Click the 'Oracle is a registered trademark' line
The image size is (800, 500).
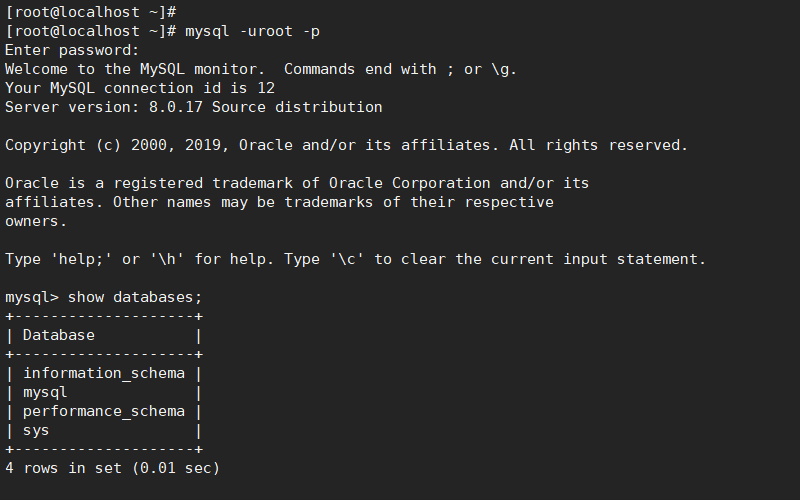(297, 183)
